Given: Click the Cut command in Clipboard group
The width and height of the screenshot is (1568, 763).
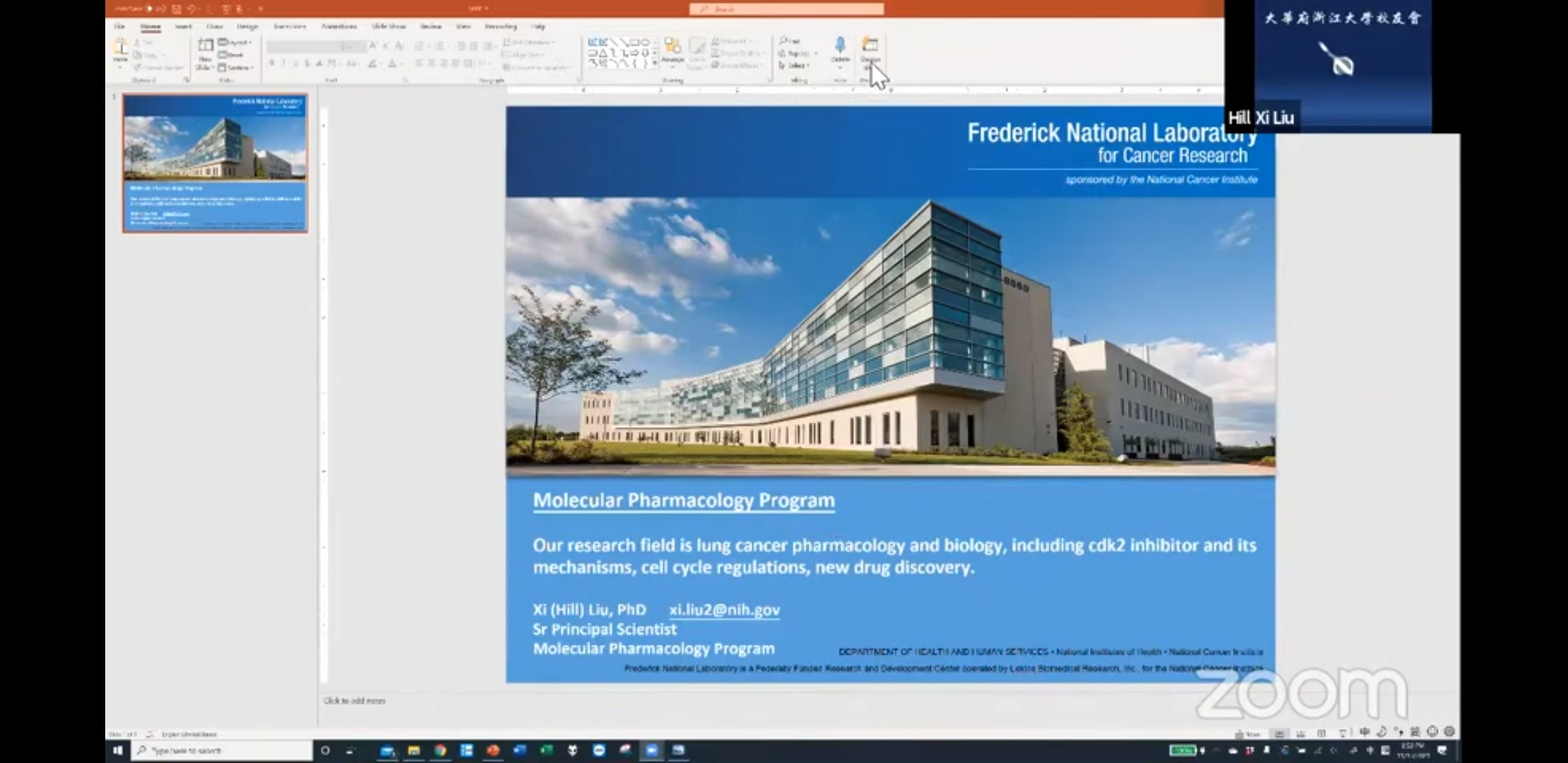Looking at the screenshot, I should (x=143, y=42).
